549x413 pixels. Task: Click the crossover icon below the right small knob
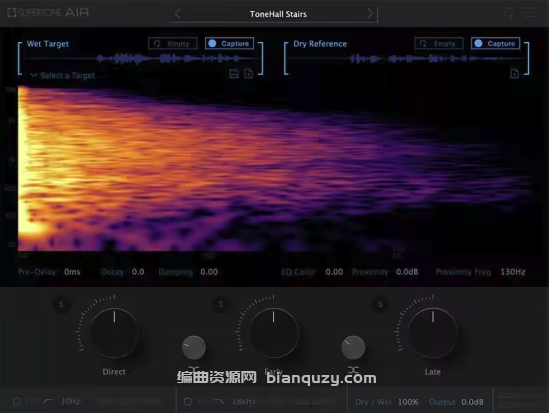[353, 370]
